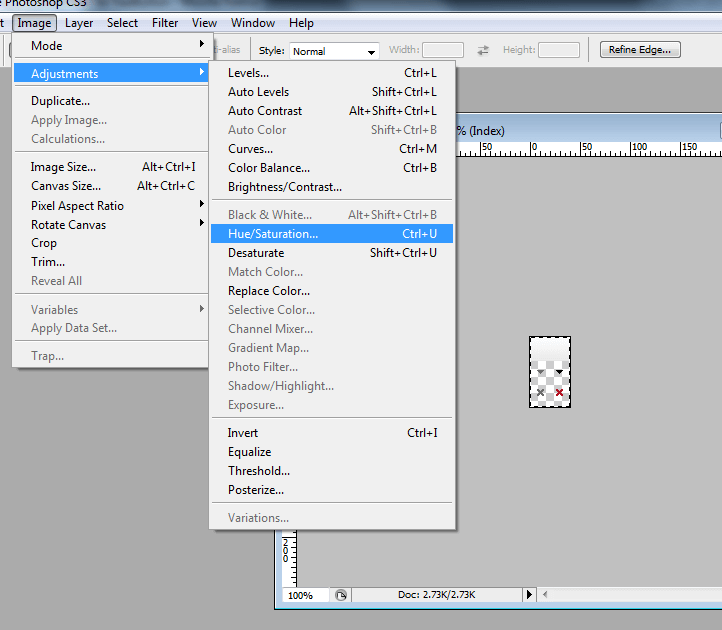Open the Style dropdown in options bar

[333, 51]
